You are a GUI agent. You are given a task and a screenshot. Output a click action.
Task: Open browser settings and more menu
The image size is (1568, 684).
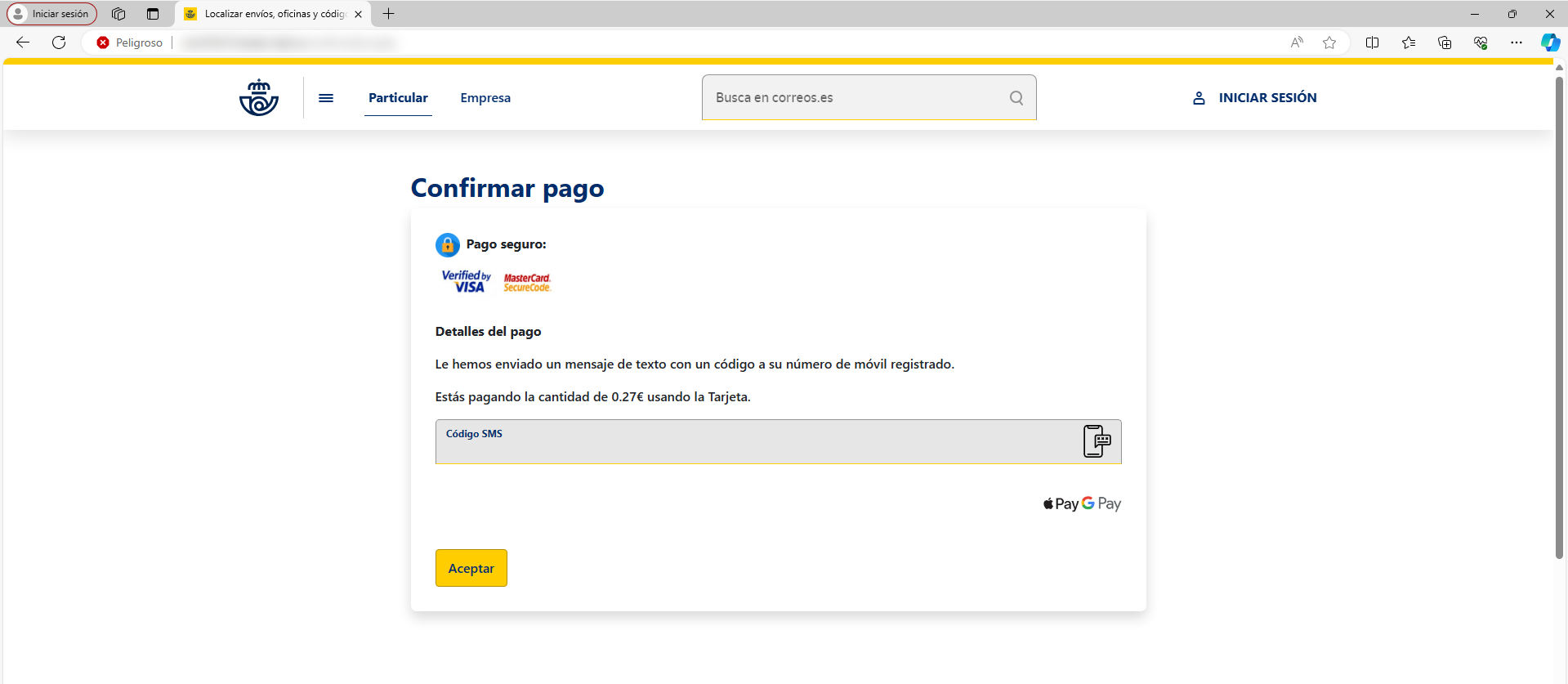click(x=1516, y=42)
